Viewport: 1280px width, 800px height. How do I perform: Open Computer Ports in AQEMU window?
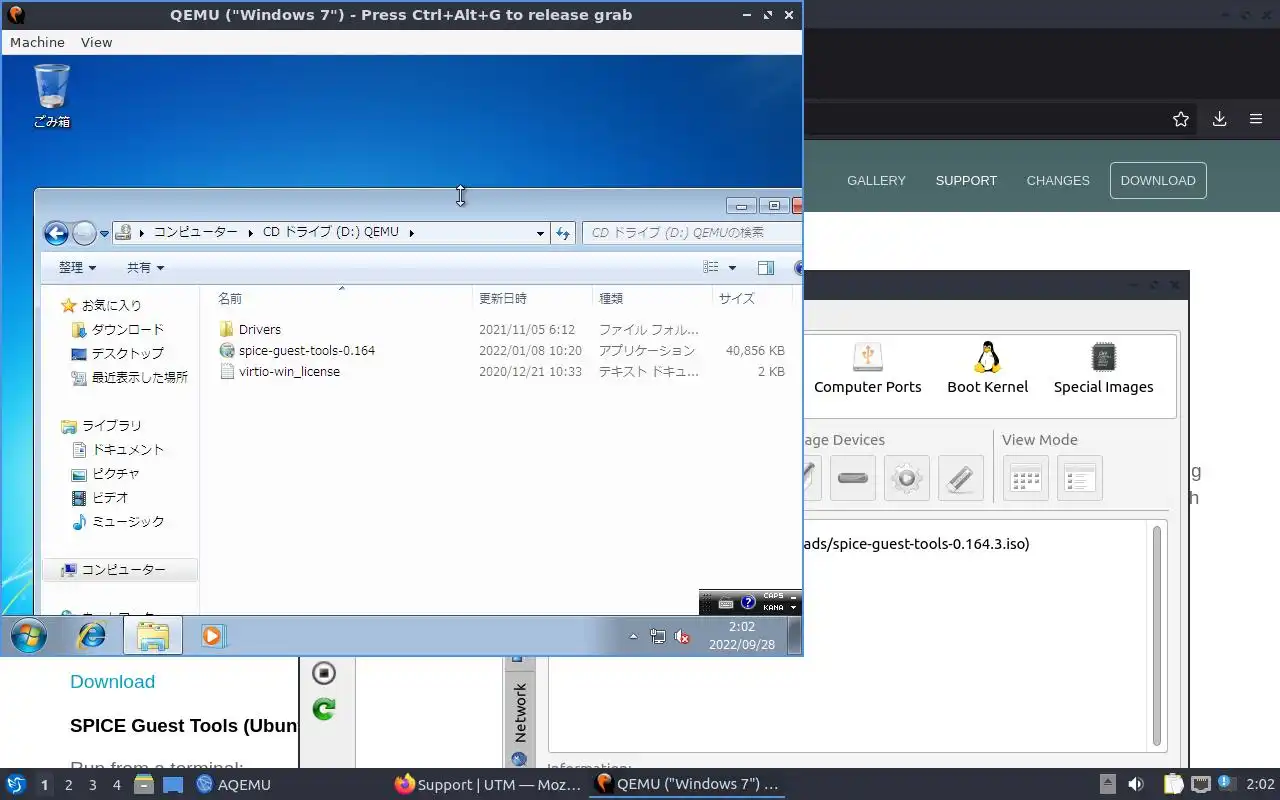coord(867,369)
